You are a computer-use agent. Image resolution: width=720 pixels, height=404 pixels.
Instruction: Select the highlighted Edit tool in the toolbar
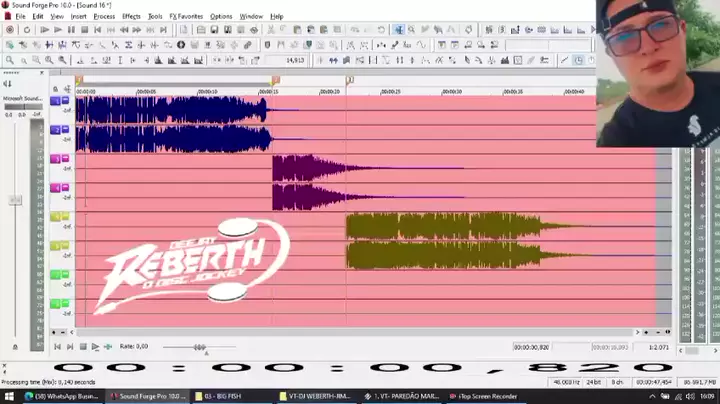click(399, 30)
